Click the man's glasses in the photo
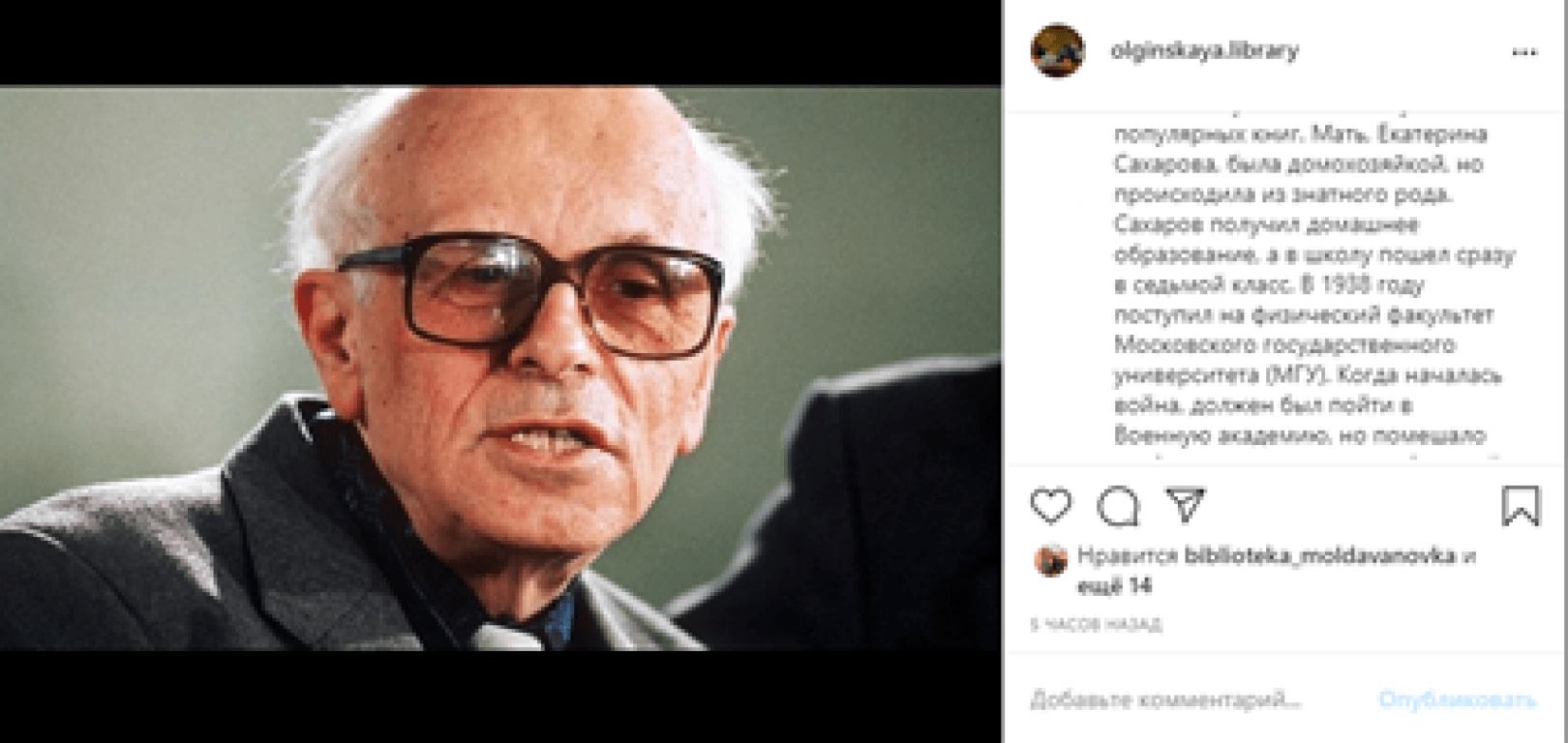1568x743 pixels. coord(530,293)
